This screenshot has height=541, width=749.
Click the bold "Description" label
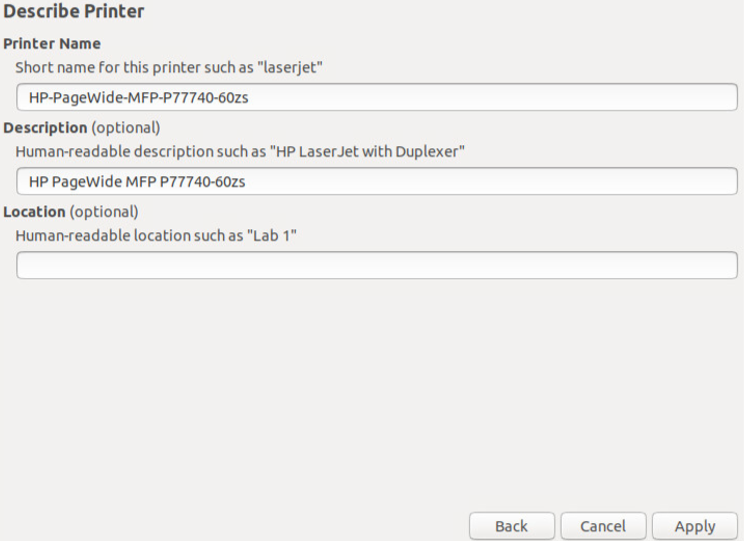46,128
